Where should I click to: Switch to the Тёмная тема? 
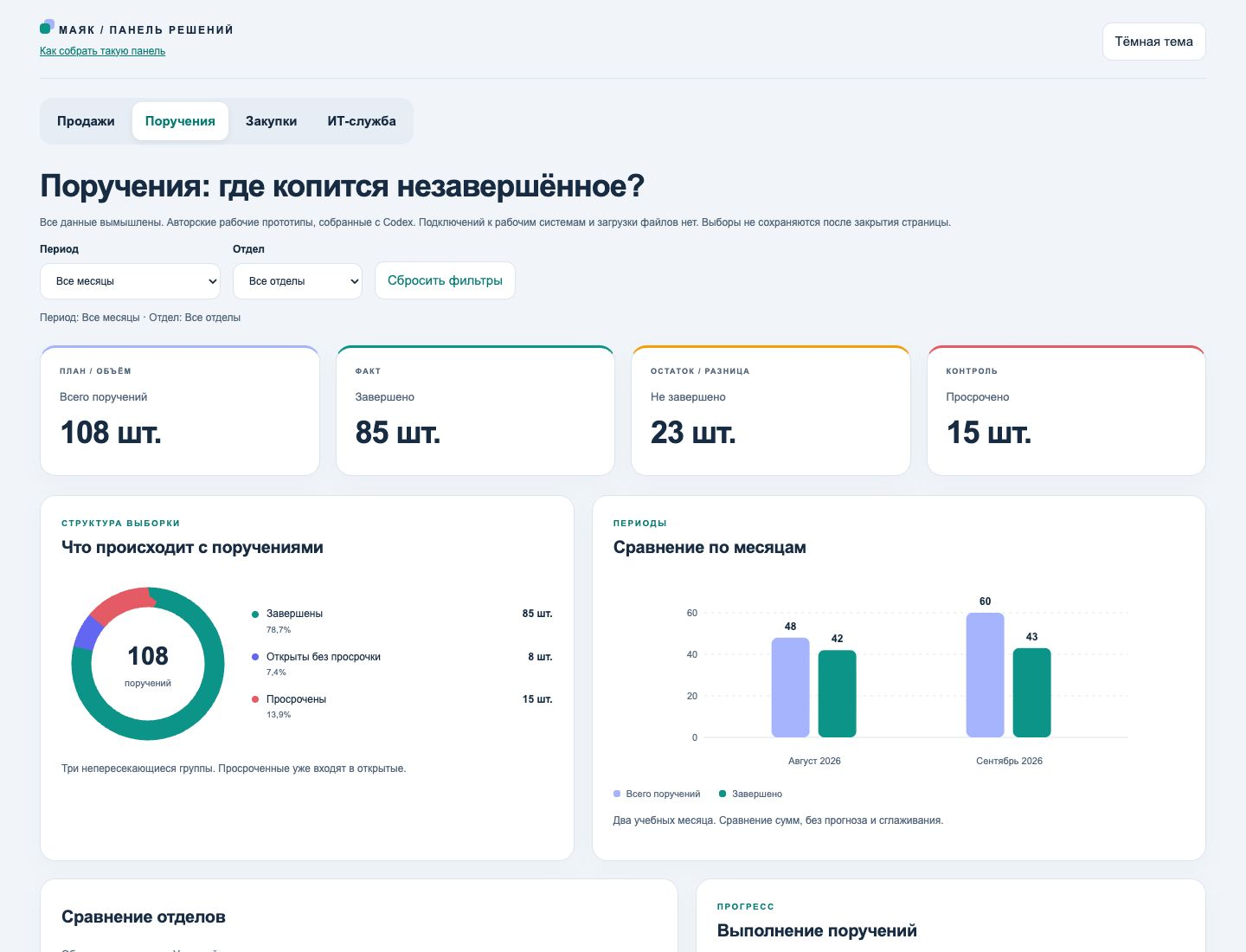(1153, 42)
